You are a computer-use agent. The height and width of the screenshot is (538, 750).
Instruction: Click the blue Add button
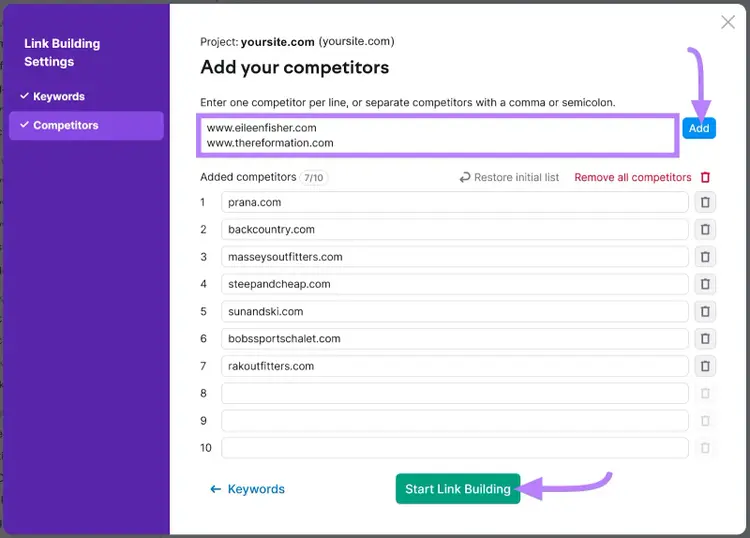[699, 128]
